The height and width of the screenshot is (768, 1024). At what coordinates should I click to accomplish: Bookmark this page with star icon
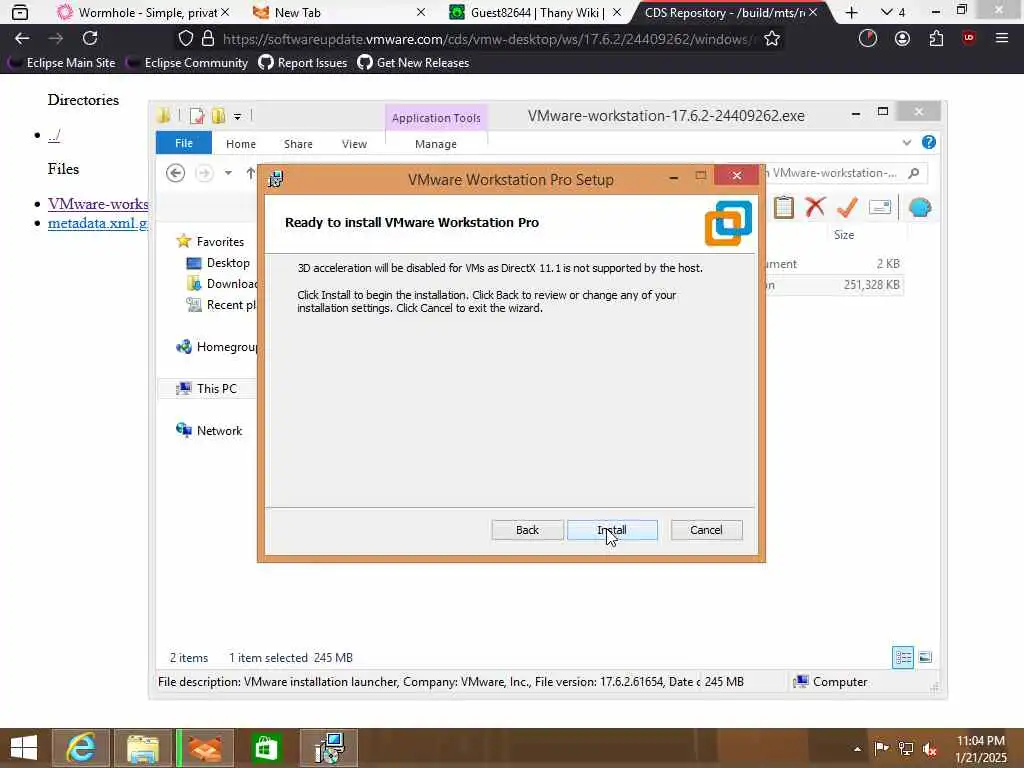click(x=772, y=39)
